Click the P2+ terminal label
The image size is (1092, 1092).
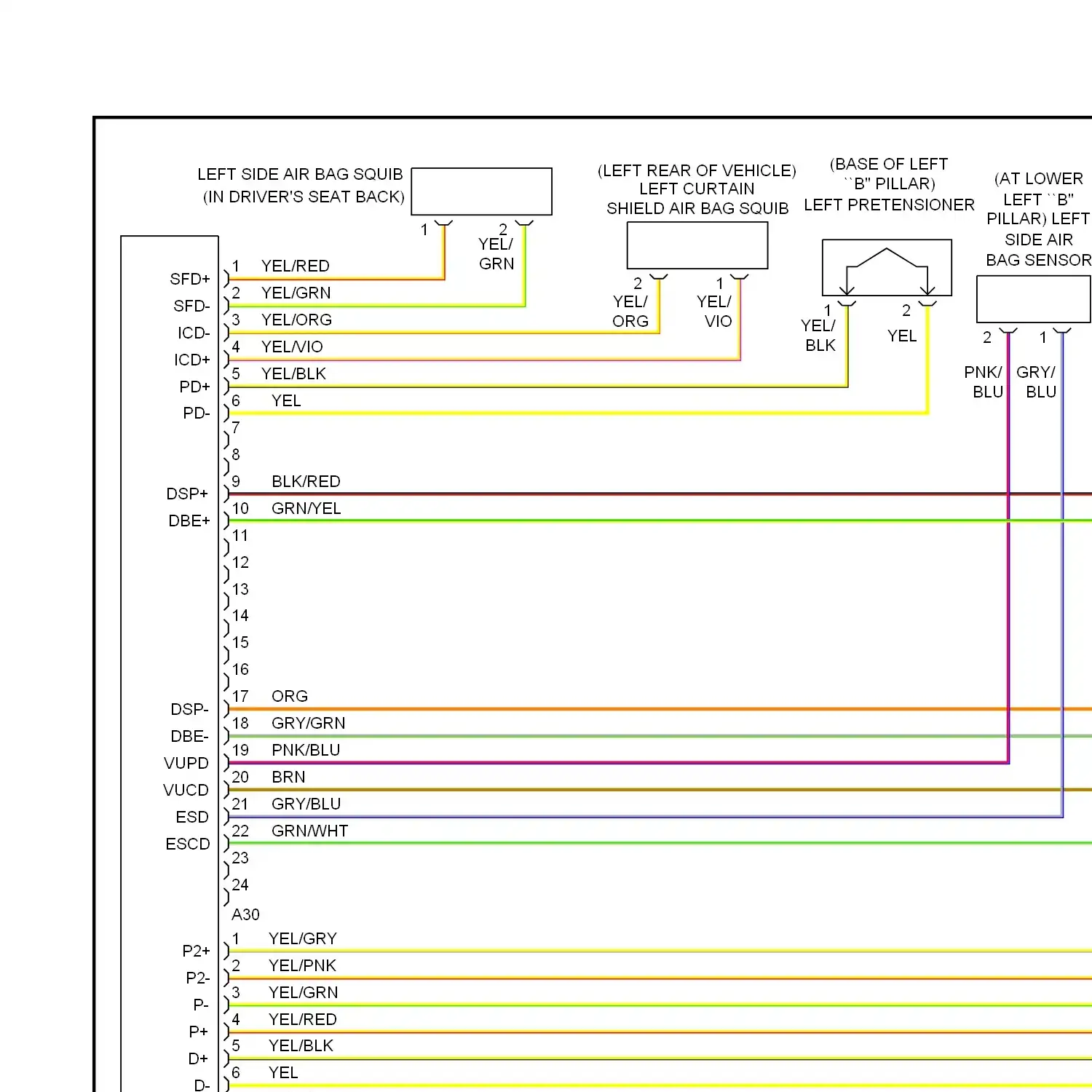(x=196, y=951)
